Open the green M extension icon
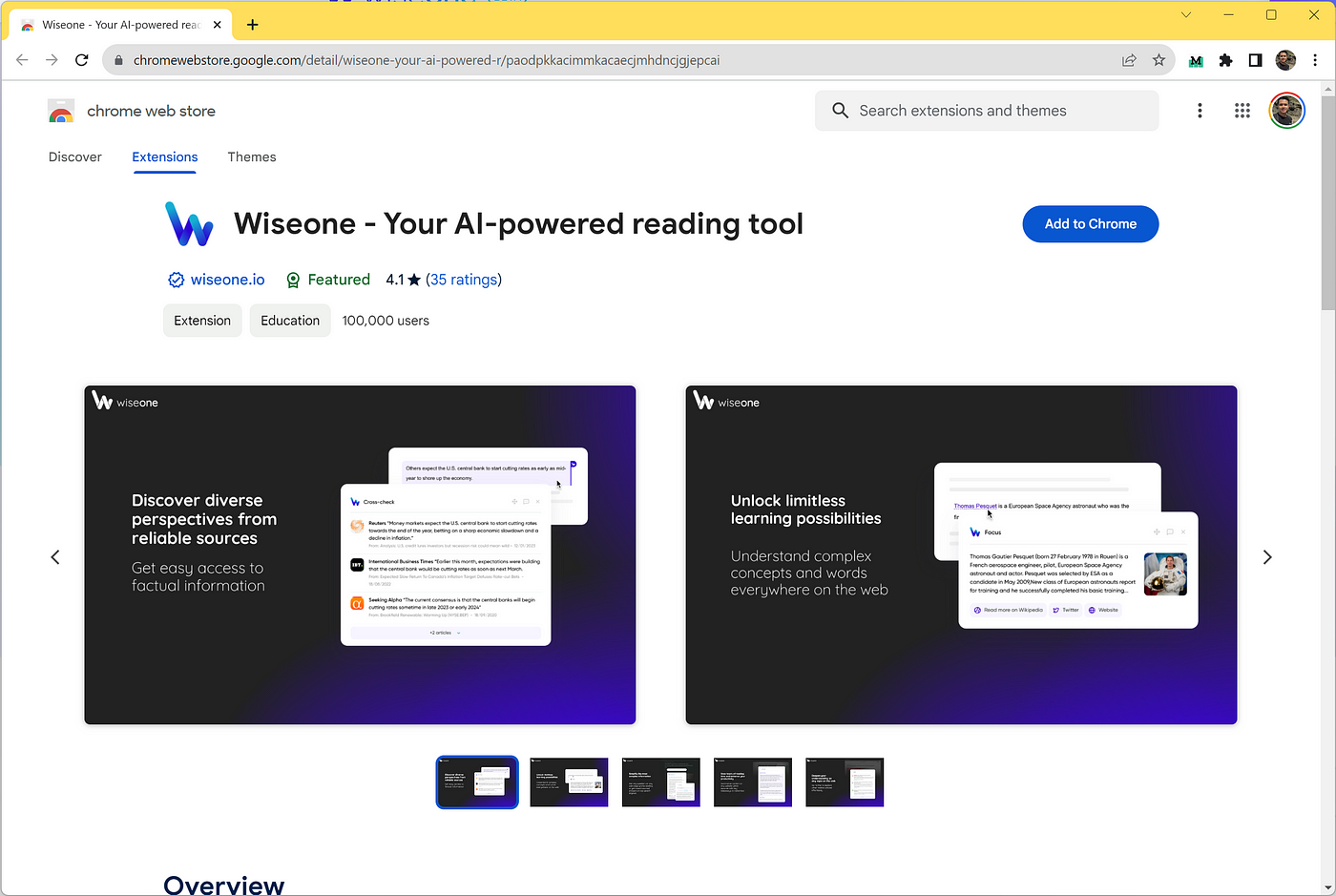 point(1196,60)
